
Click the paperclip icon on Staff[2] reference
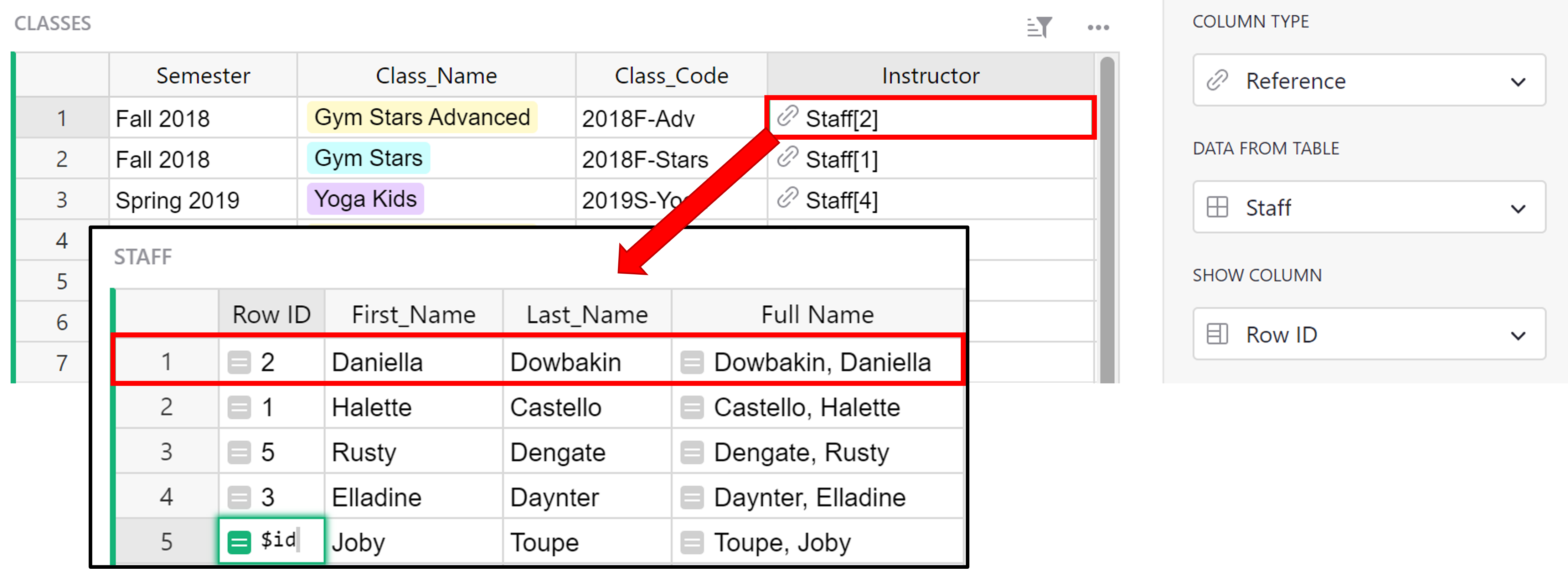click(x=789, y=118)
